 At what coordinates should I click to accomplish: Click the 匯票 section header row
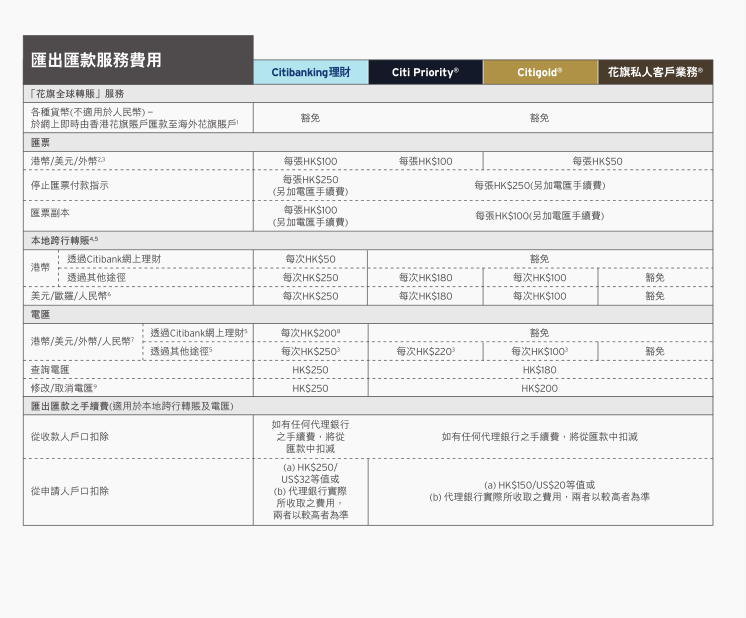coord(40,143)
